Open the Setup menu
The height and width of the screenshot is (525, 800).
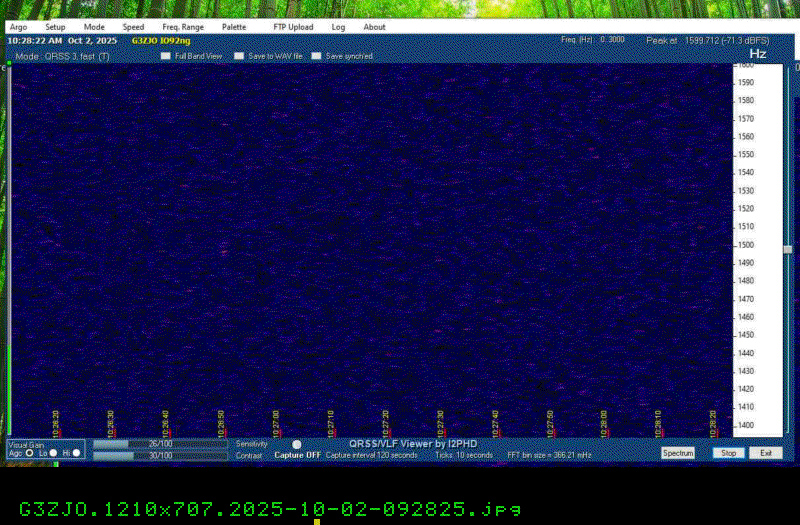click(x=55, y=27)
